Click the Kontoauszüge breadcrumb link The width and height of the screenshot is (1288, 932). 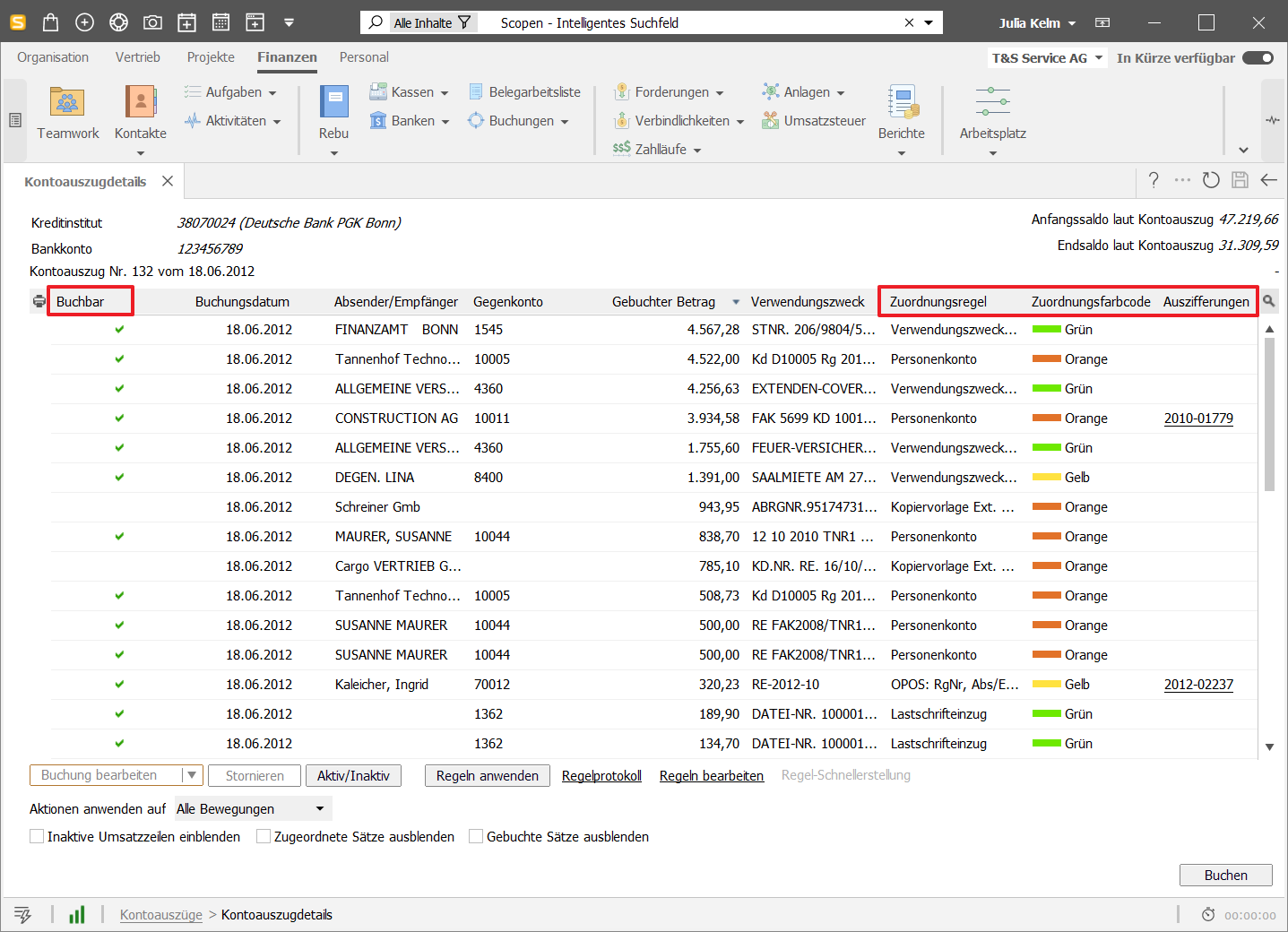[x=161, y=915]
